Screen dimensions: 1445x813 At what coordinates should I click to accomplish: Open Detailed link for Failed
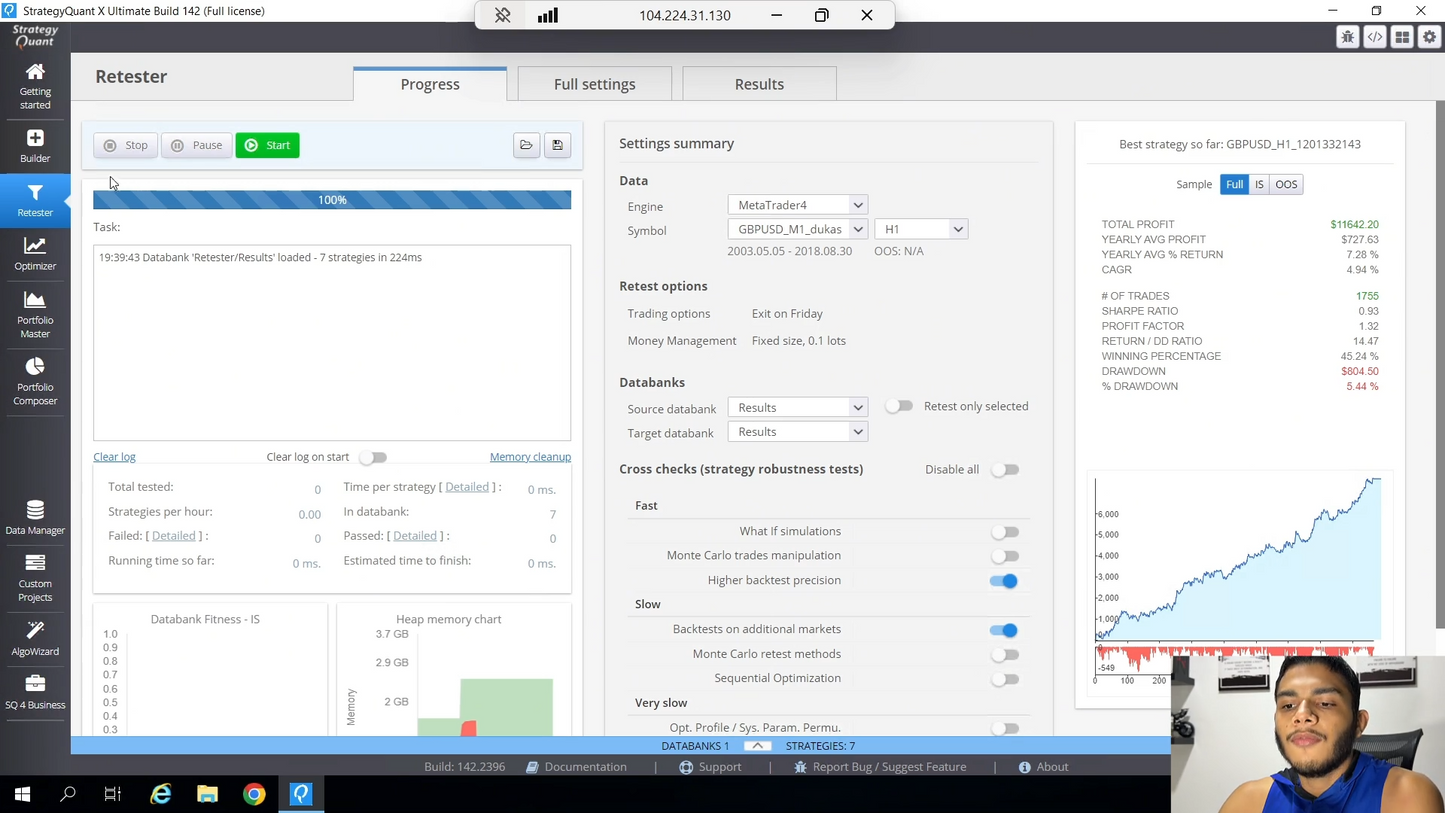click(173, 536)
